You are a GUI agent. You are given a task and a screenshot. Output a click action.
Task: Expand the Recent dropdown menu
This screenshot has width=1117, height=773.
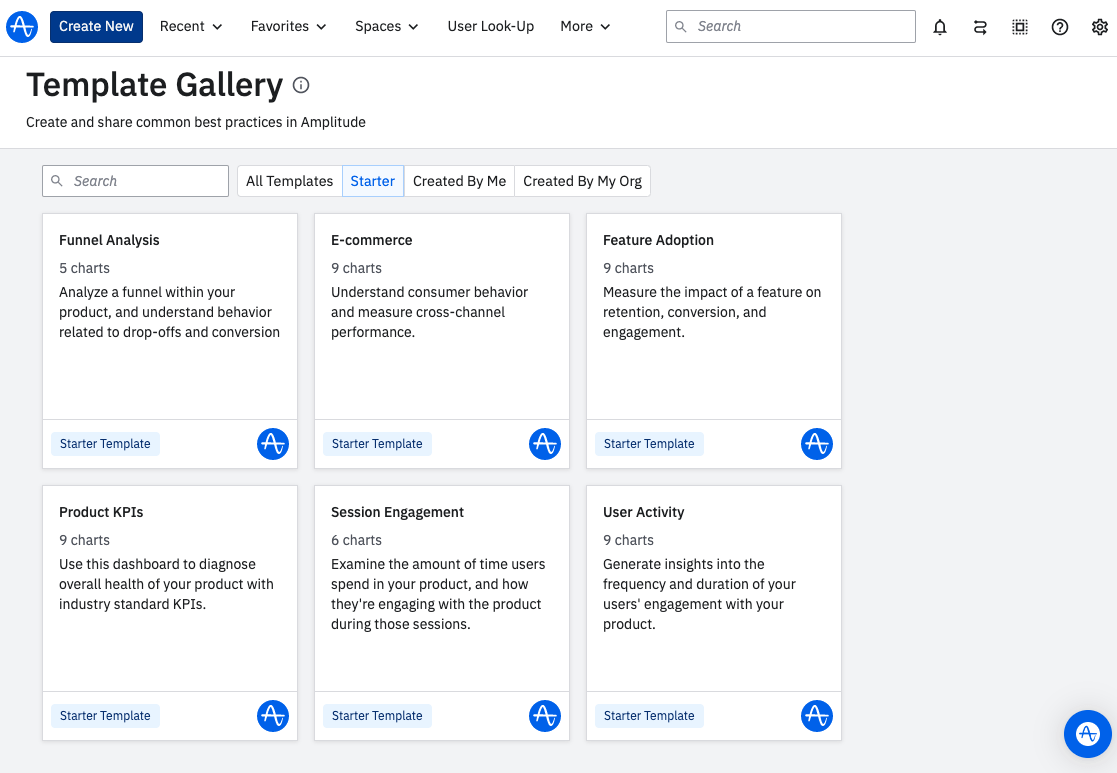[x=191, y=27]
